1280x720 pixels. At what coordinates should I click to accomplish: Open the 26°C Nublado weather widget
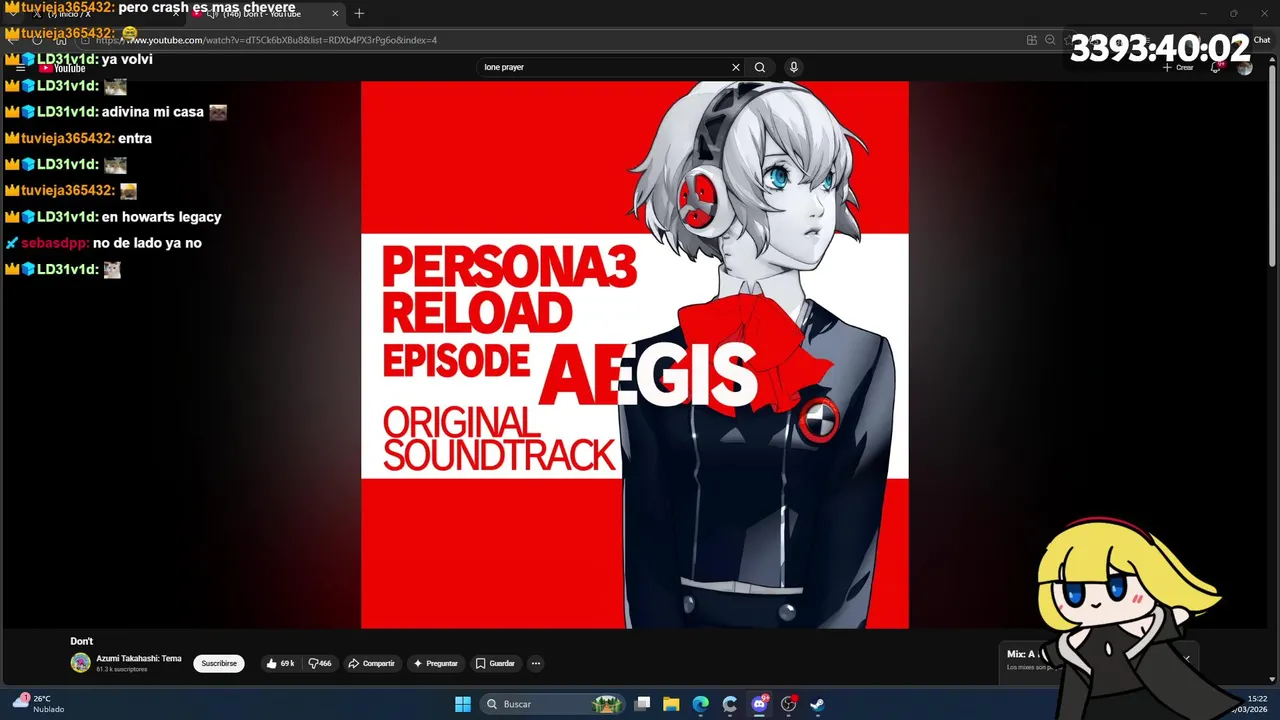pyautogui.click(x=38, y=704)
